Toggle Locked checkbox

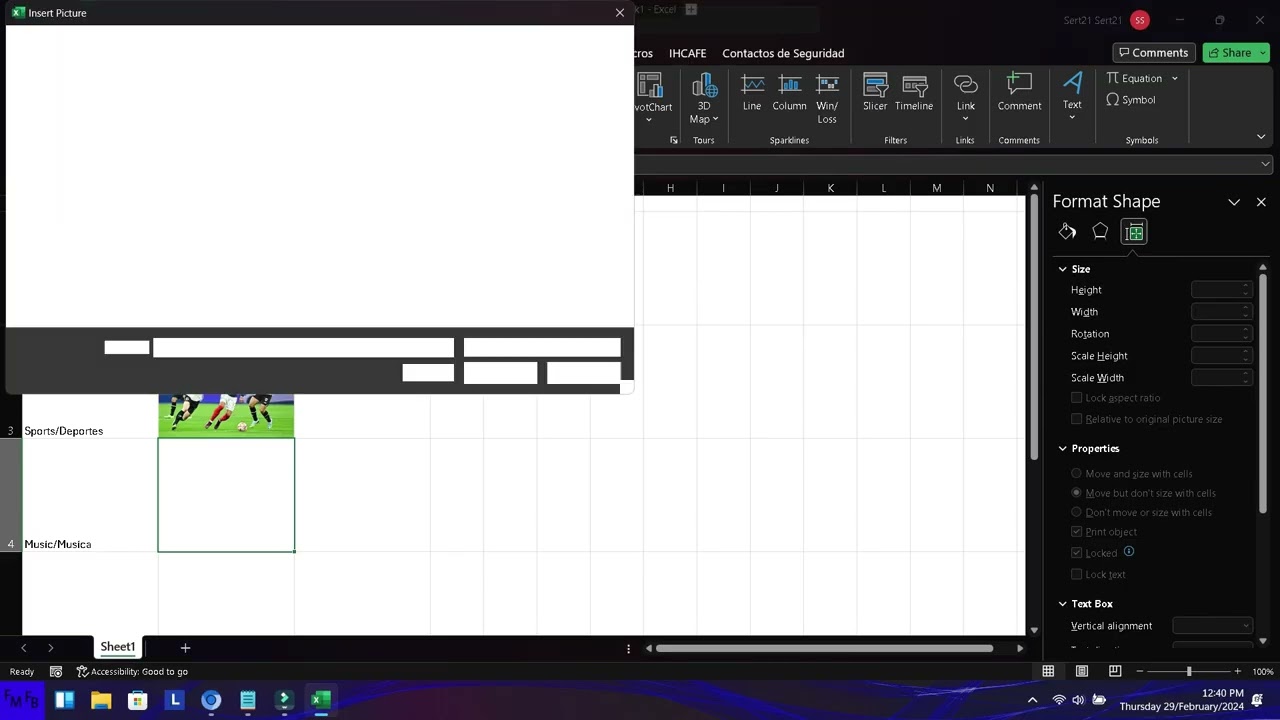[1077, 553]
